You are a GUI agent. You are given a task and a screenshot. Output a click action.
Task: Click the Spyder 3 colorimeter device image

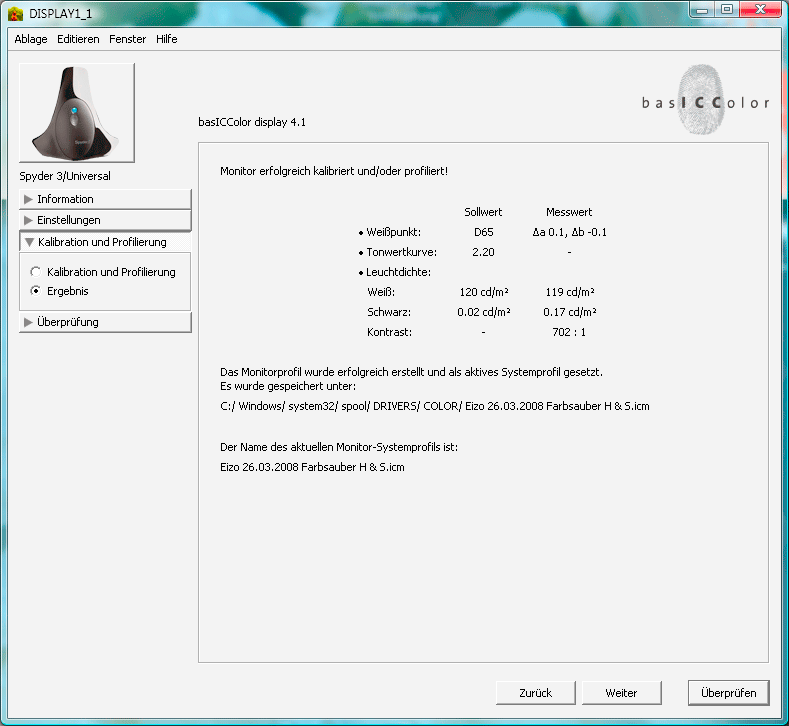pos(76,113)
